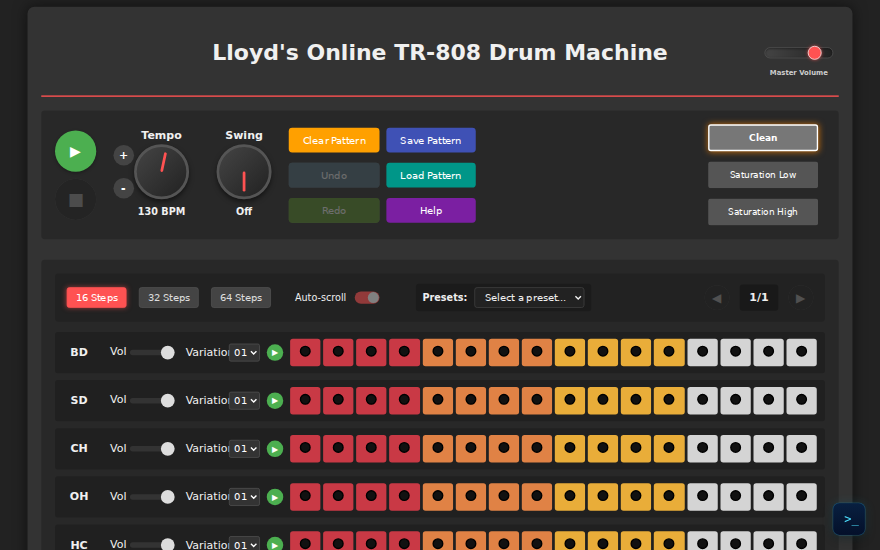The width and height of the screenshot is (880, 550).
Task: Open the Presets dropdown
Action: click(x=529, y=297)
